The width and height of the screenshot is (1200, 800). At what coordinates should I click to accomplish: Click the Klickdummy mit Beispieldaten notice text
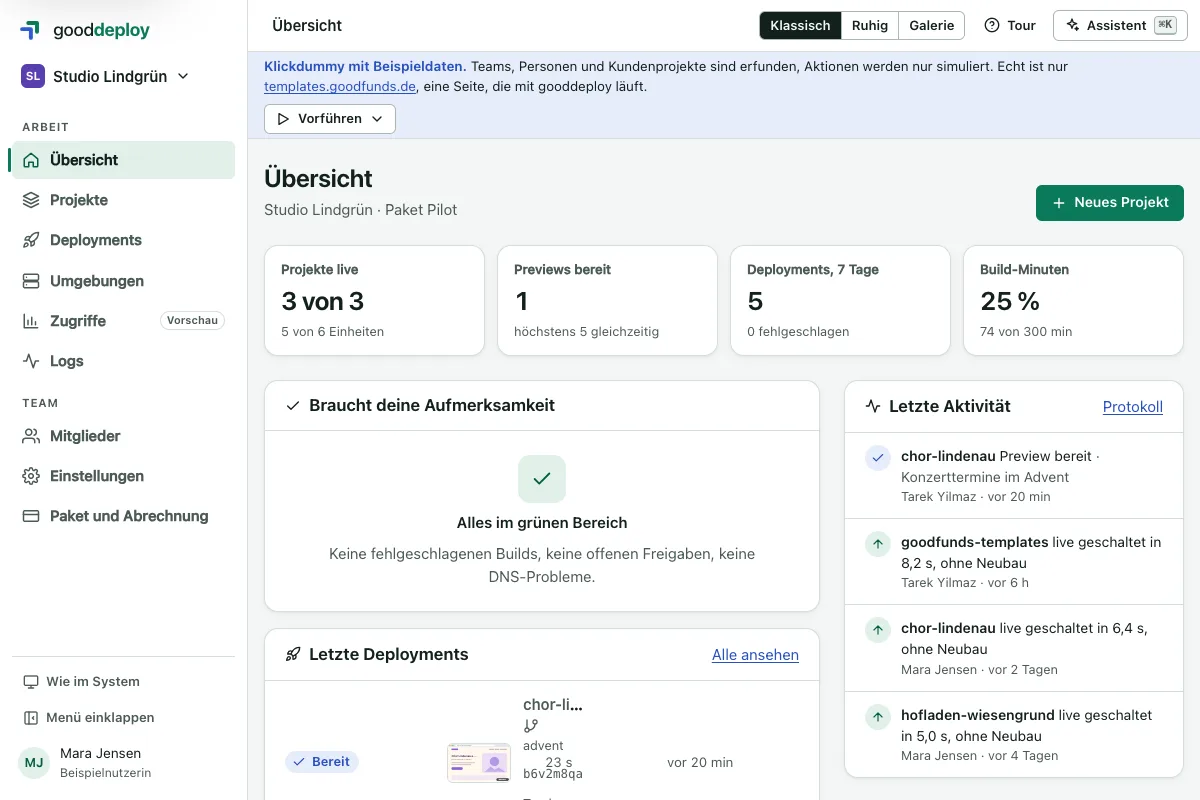[x=365, y=67]
